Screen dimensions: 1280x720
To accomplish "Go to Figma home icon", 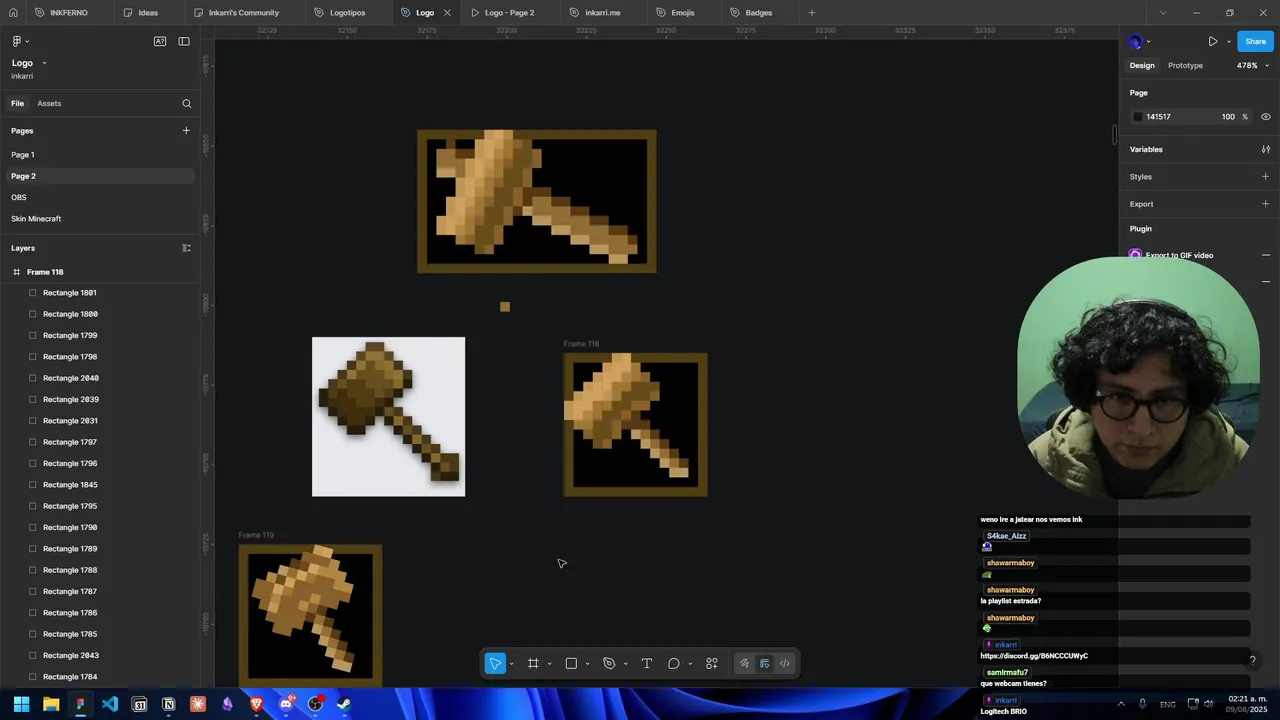I will coord(13,13).
